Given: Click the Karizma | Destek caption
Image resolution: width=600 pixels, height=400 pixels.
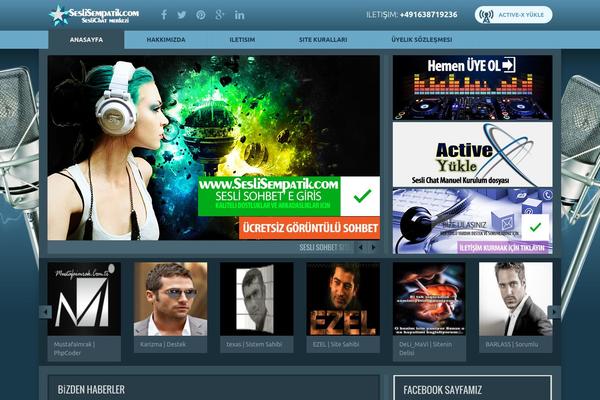Looking at the screenshot, I should [163, 344].
